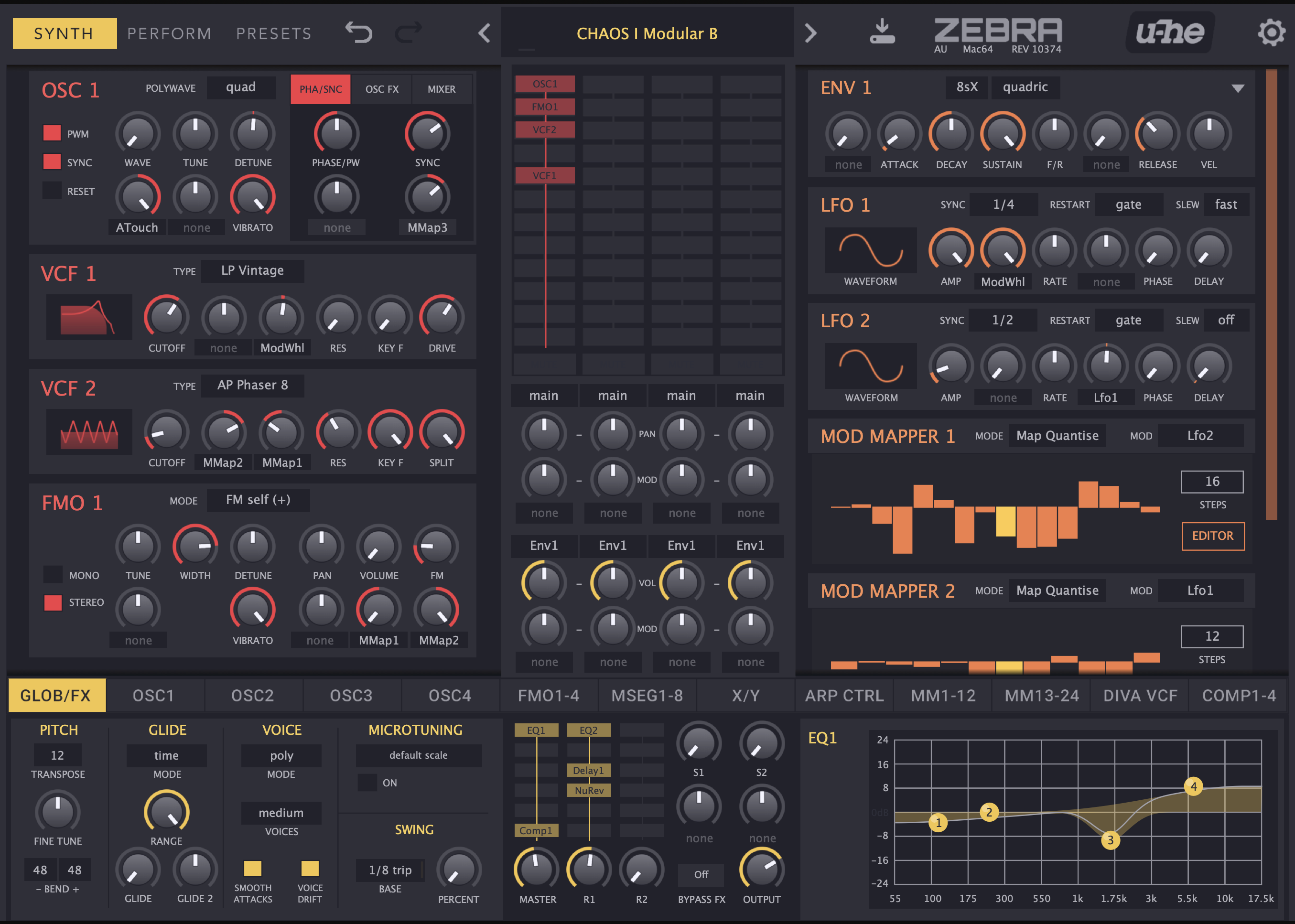Click EQ band 2 node
Viewport: 1295px width, 924px height.
point(989,812)
